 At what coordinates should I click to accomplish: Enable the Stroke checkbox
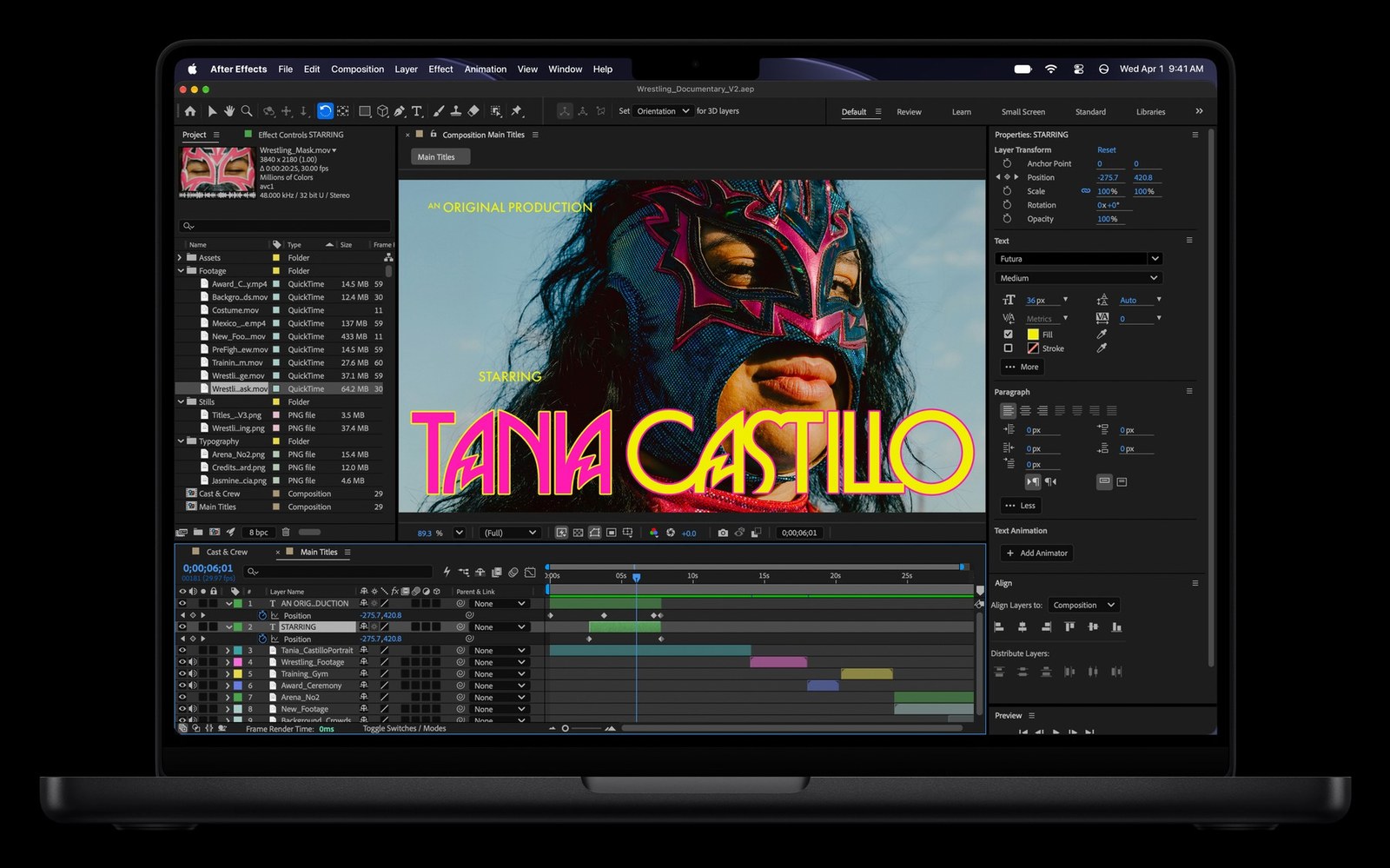coord(1008,348)
